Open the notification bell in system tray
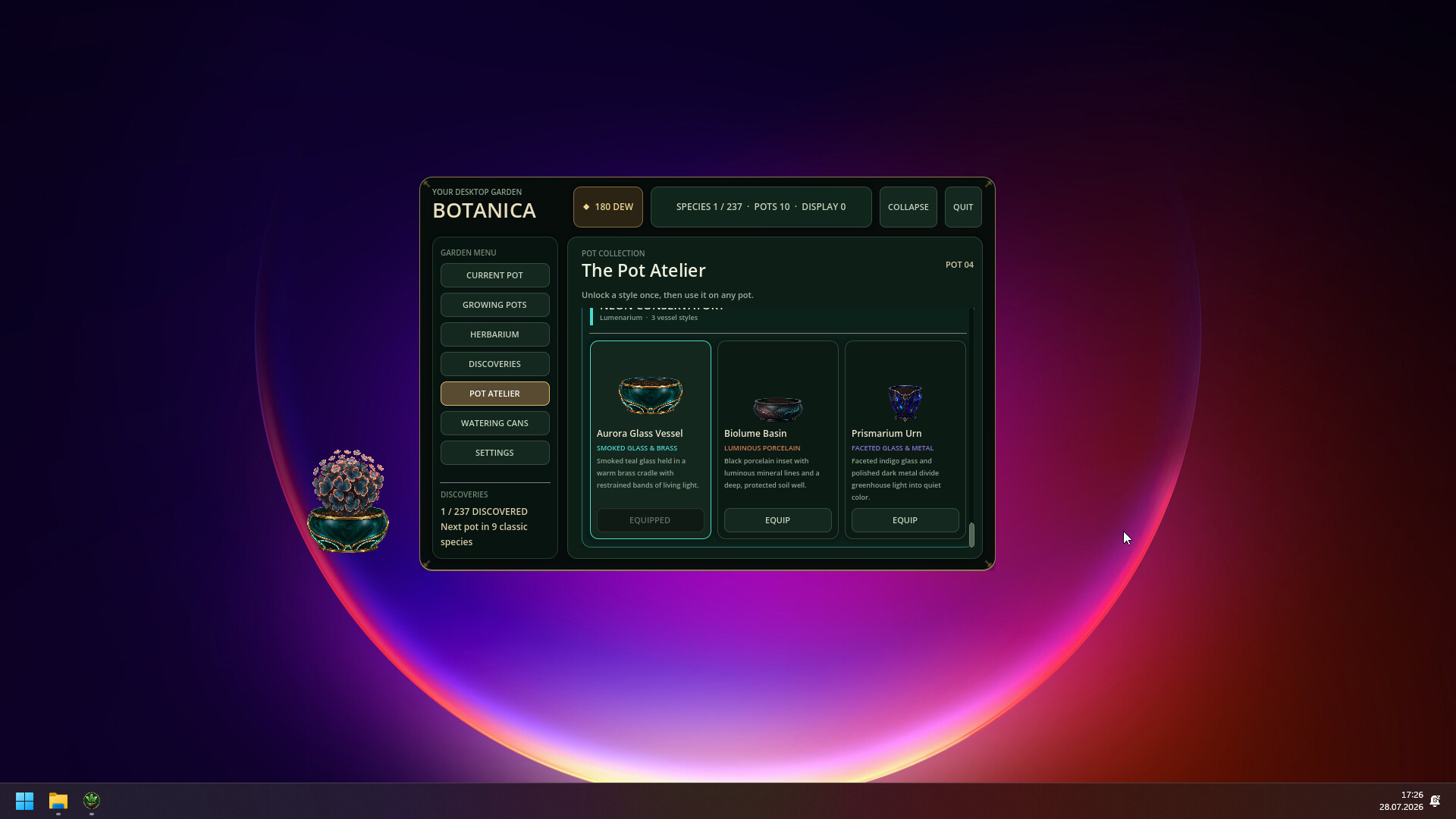Screen dimensions: 1456x819 (1435, 801)
